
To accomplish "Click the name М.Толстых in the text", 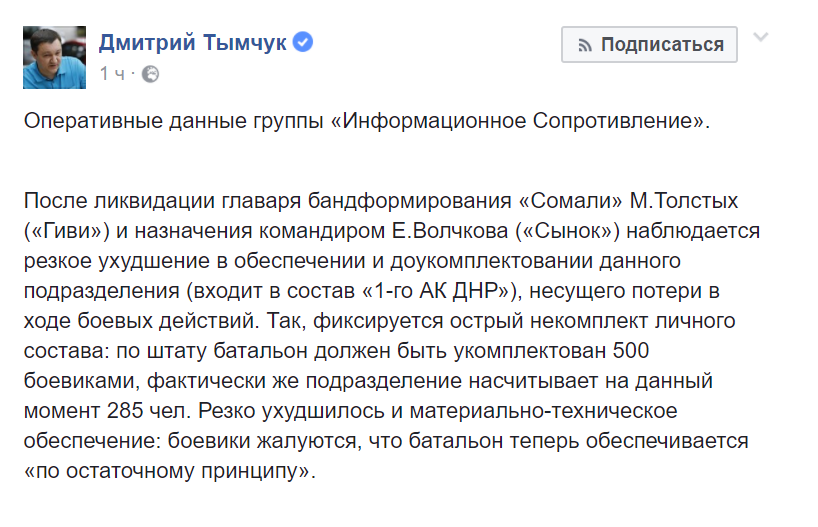I will [x=684, y=201].
